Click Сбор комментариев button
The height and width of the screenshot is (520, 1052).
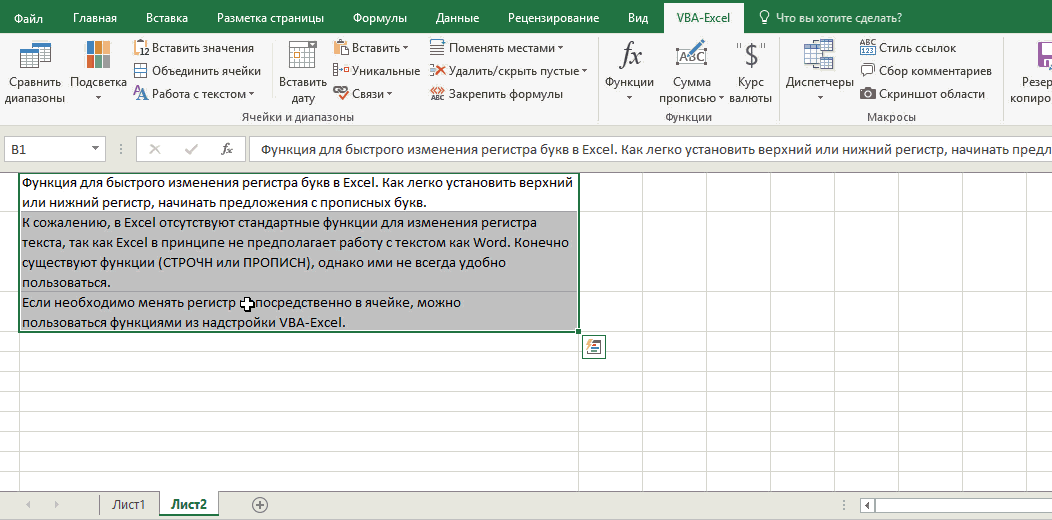[x=925, y=70]
